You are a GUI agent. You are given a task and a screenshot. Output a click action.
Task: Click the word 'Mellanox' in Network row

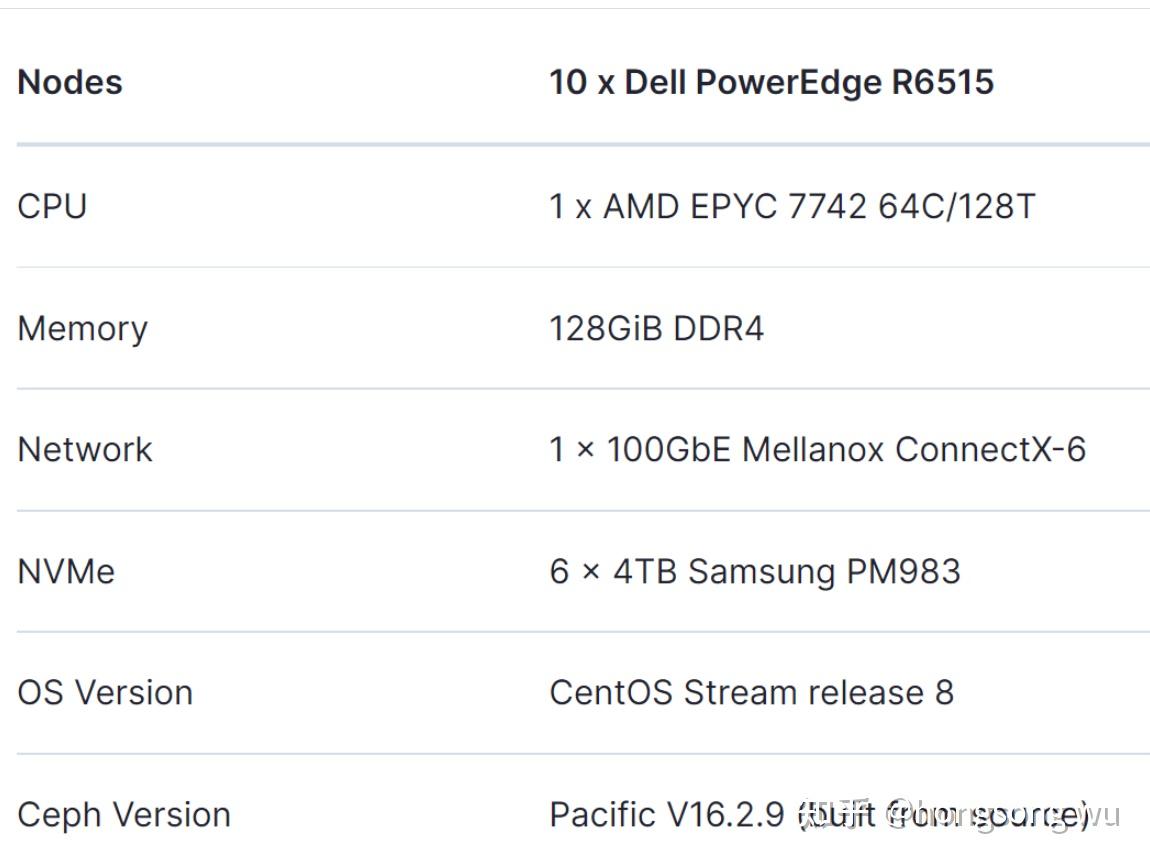click(813, 449)
